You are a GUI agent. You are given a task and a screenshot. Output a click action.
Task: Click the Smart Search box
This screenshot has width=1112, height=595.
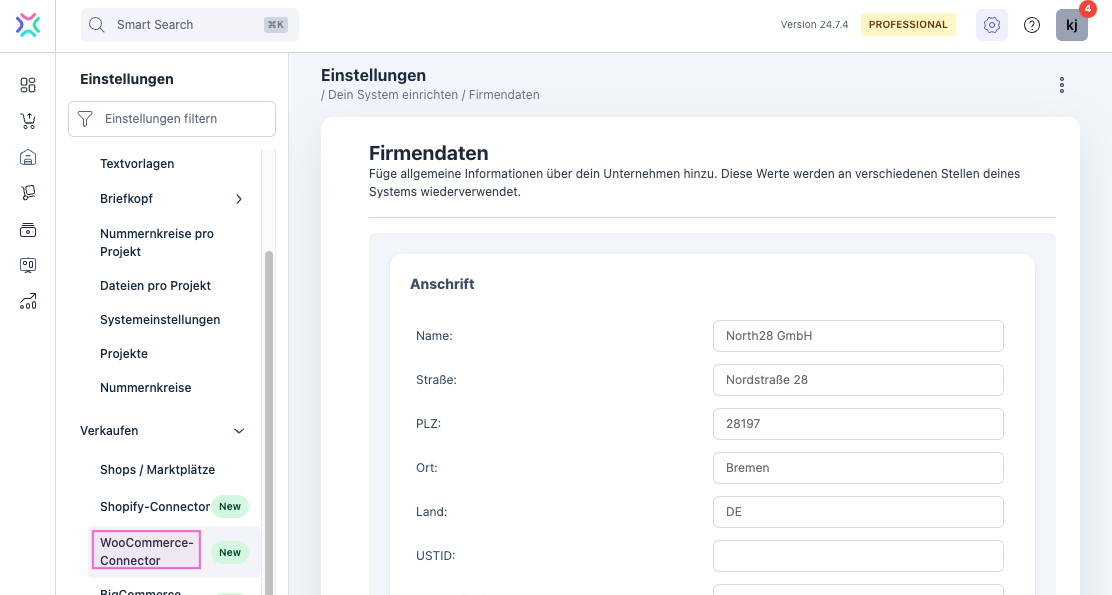(190, 25)
